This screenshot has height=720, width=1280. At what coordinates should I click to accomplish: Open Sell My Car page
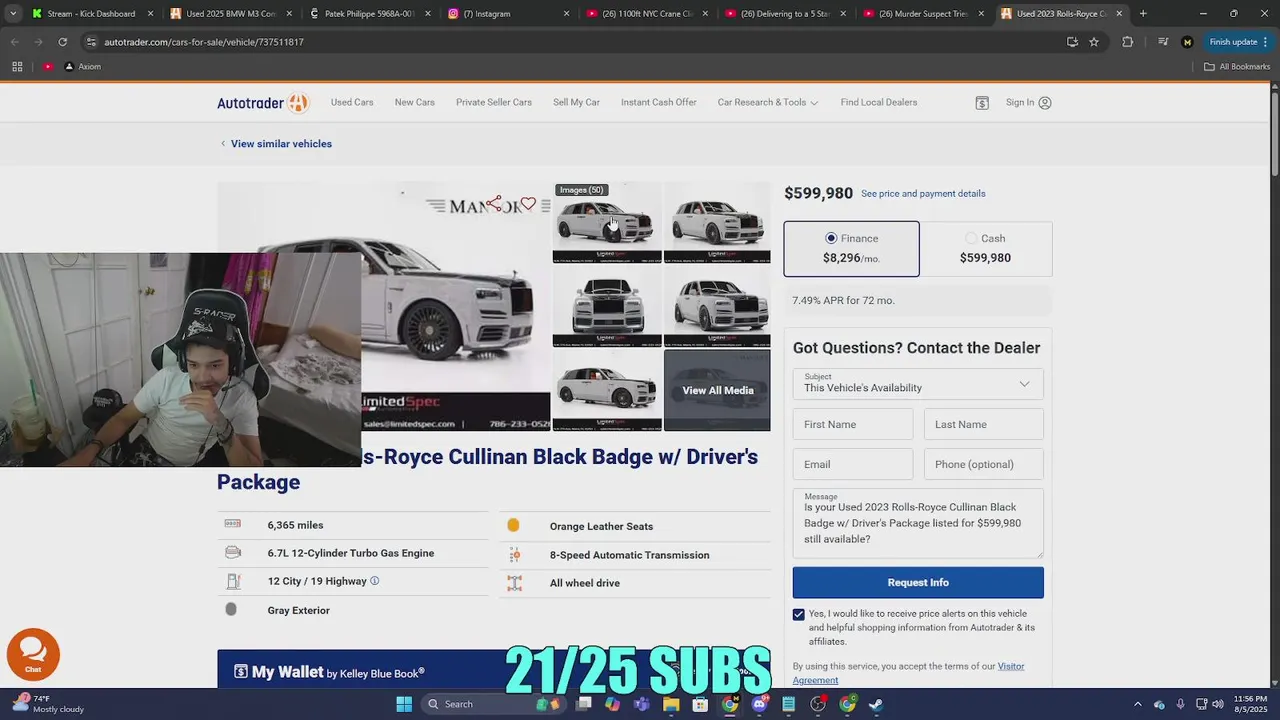pos(576,102)
